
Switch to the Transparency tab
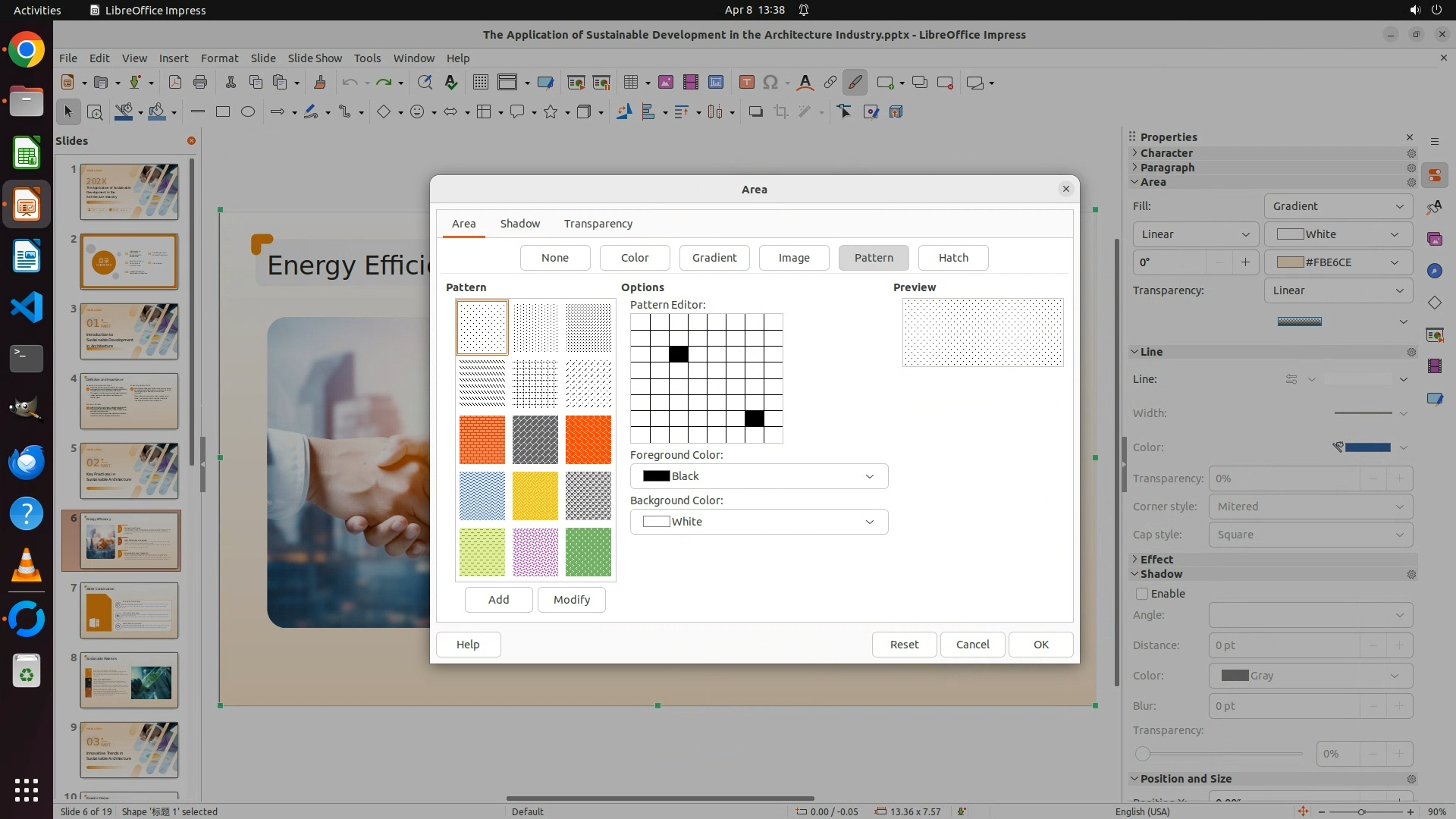click(598, 224)
